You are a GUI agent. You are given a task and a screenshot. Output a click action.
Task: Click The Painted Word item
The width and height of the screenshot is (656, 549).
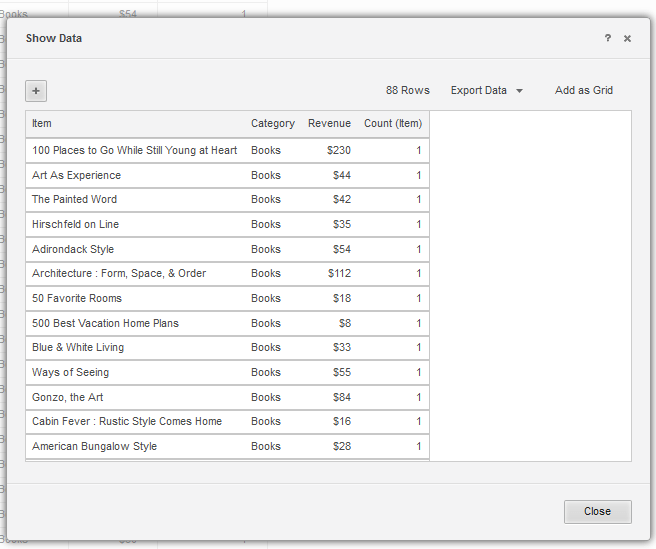[x=74, y=200]
